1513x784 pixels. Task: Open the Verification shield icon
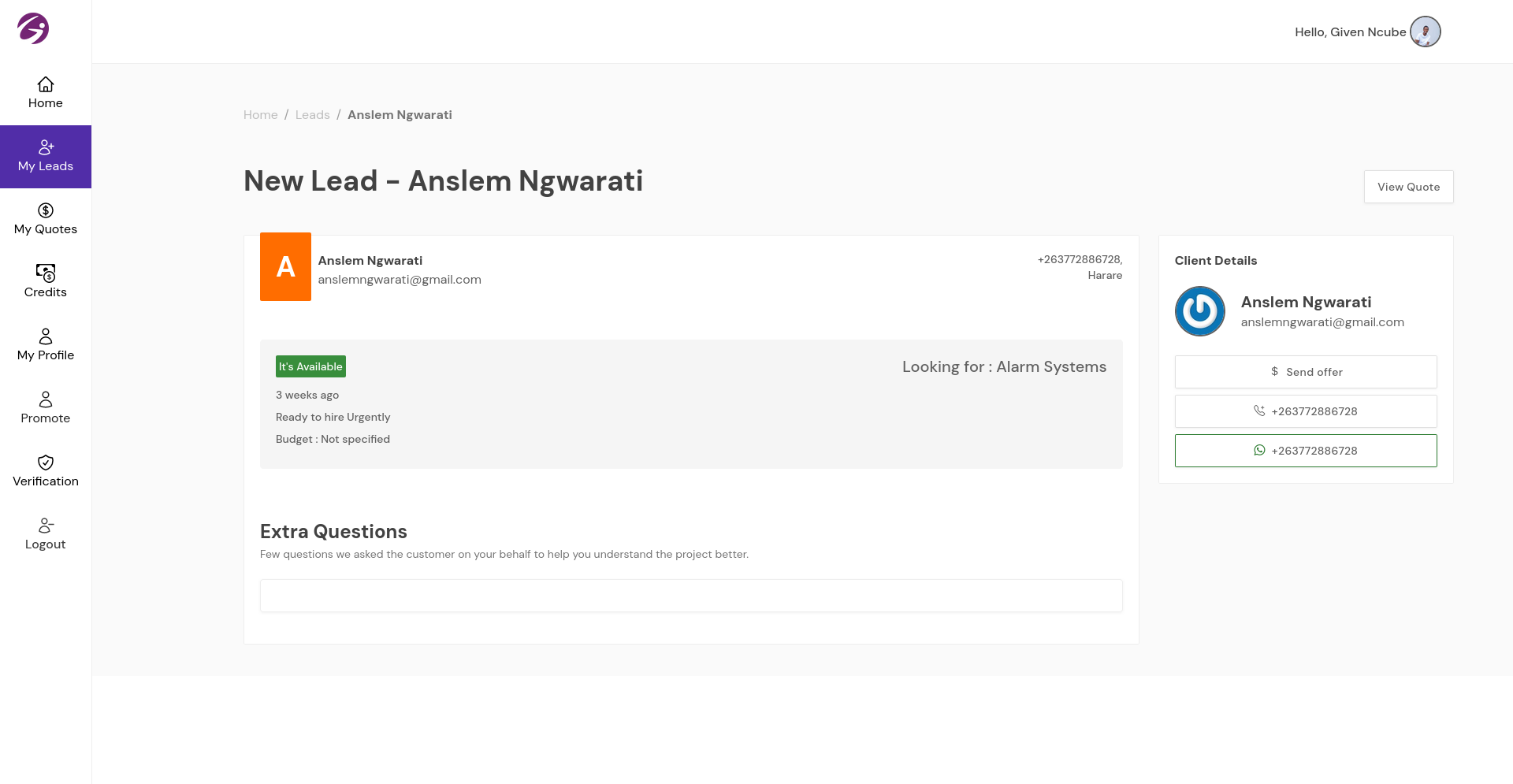[x=46, y=463]
